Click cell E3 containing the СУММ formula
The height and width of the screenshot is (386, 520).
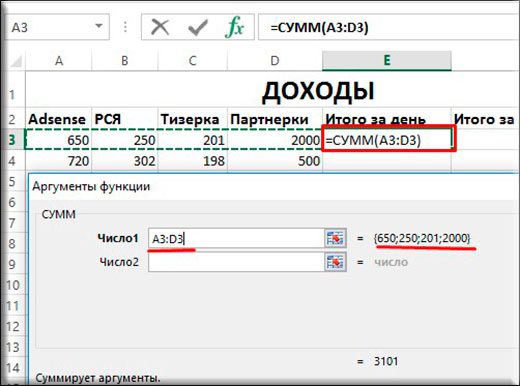pos(388,140)
